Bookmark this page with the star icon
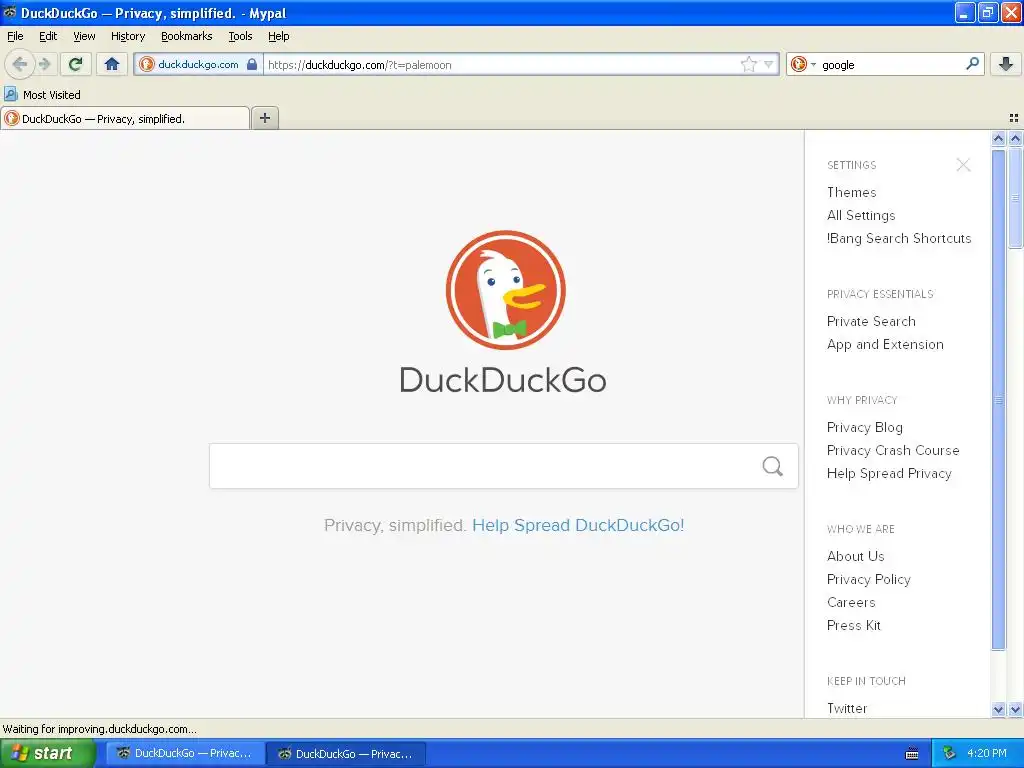This screenshot has width=1024, height=768. (748, 64)
